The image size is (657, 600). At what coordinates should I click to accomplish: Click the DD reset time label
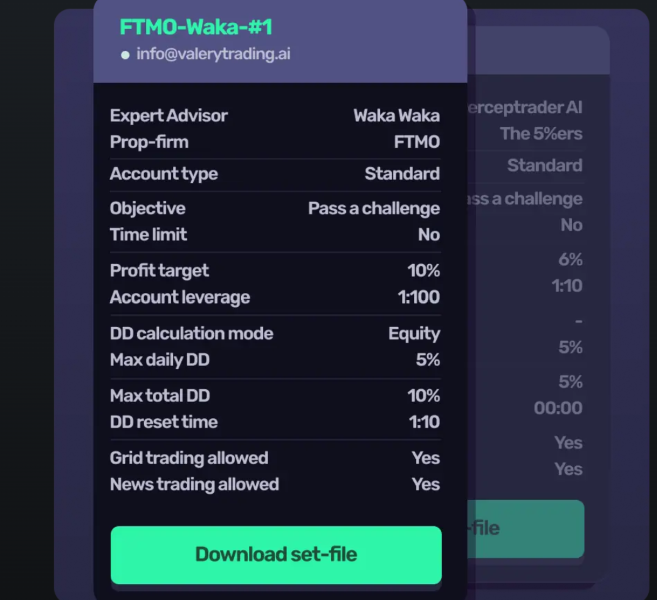[x=163, y=422]
